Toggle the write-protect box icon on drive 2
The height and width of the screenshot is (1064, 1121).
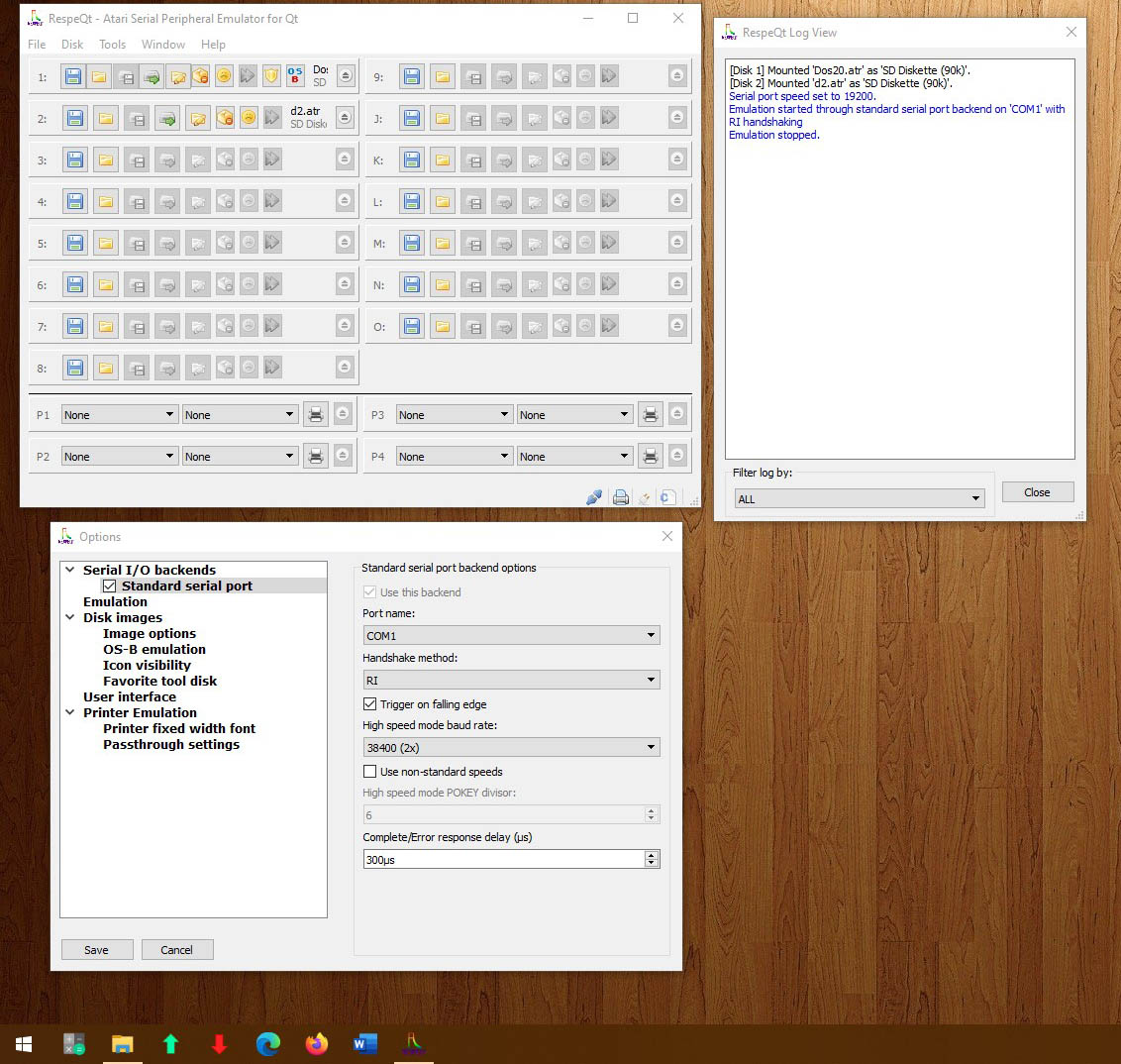(x=225, y=117)
